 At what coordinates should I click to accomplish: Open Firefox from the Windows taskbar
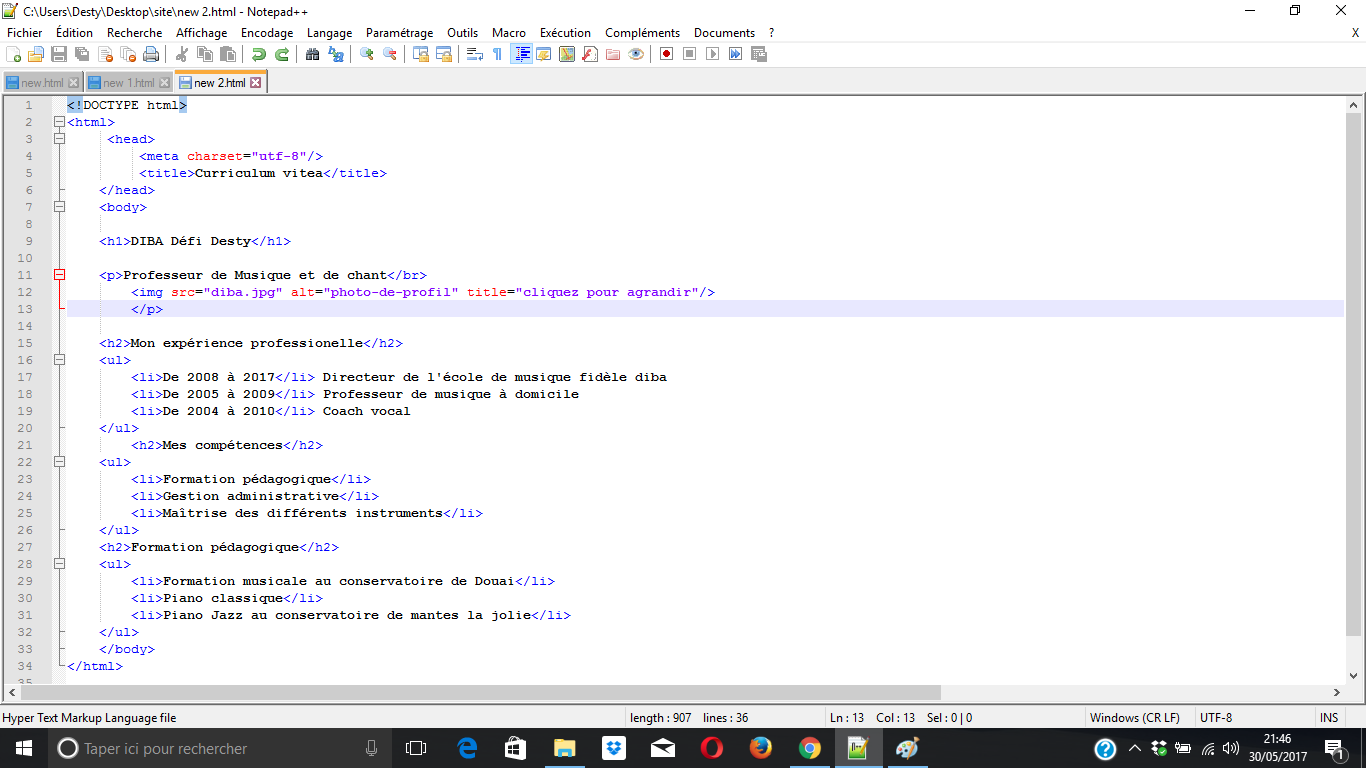[761, 748]
